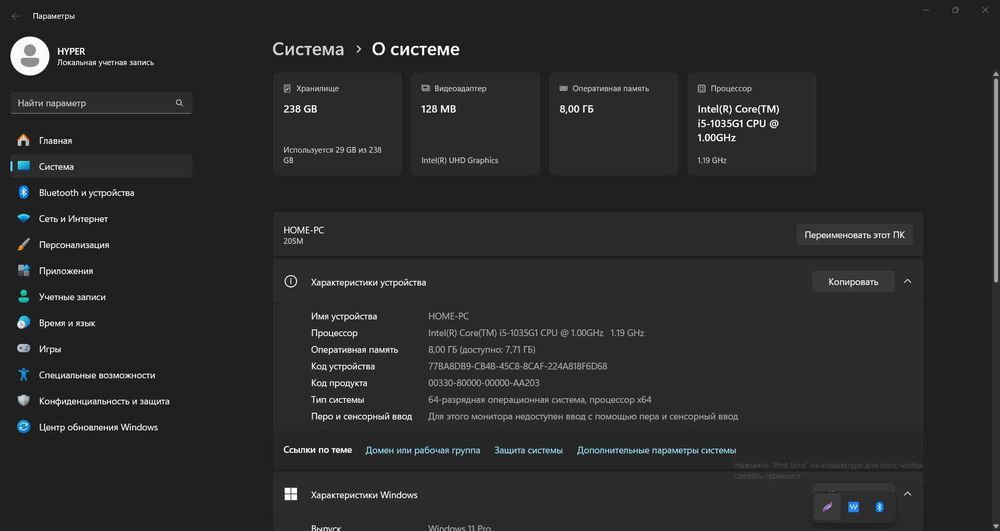Click the purple feather icon in the tray popup
Screen dimensions: 1000x531
click(827, 507)
